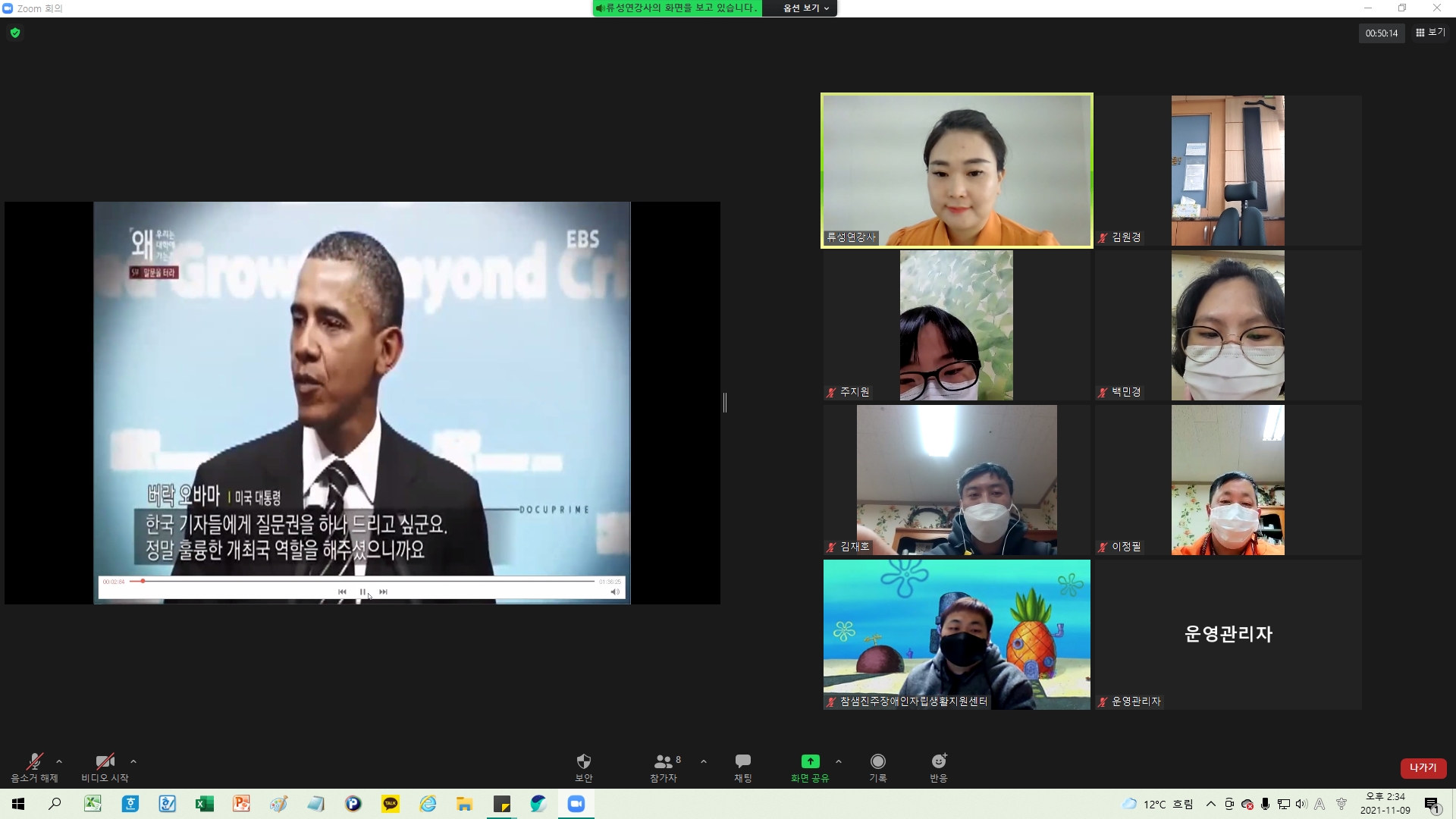Screen dimensions: 1456x819
Task: Click the meeting timer 00:50:14
Action: (x=1382, y=33)
